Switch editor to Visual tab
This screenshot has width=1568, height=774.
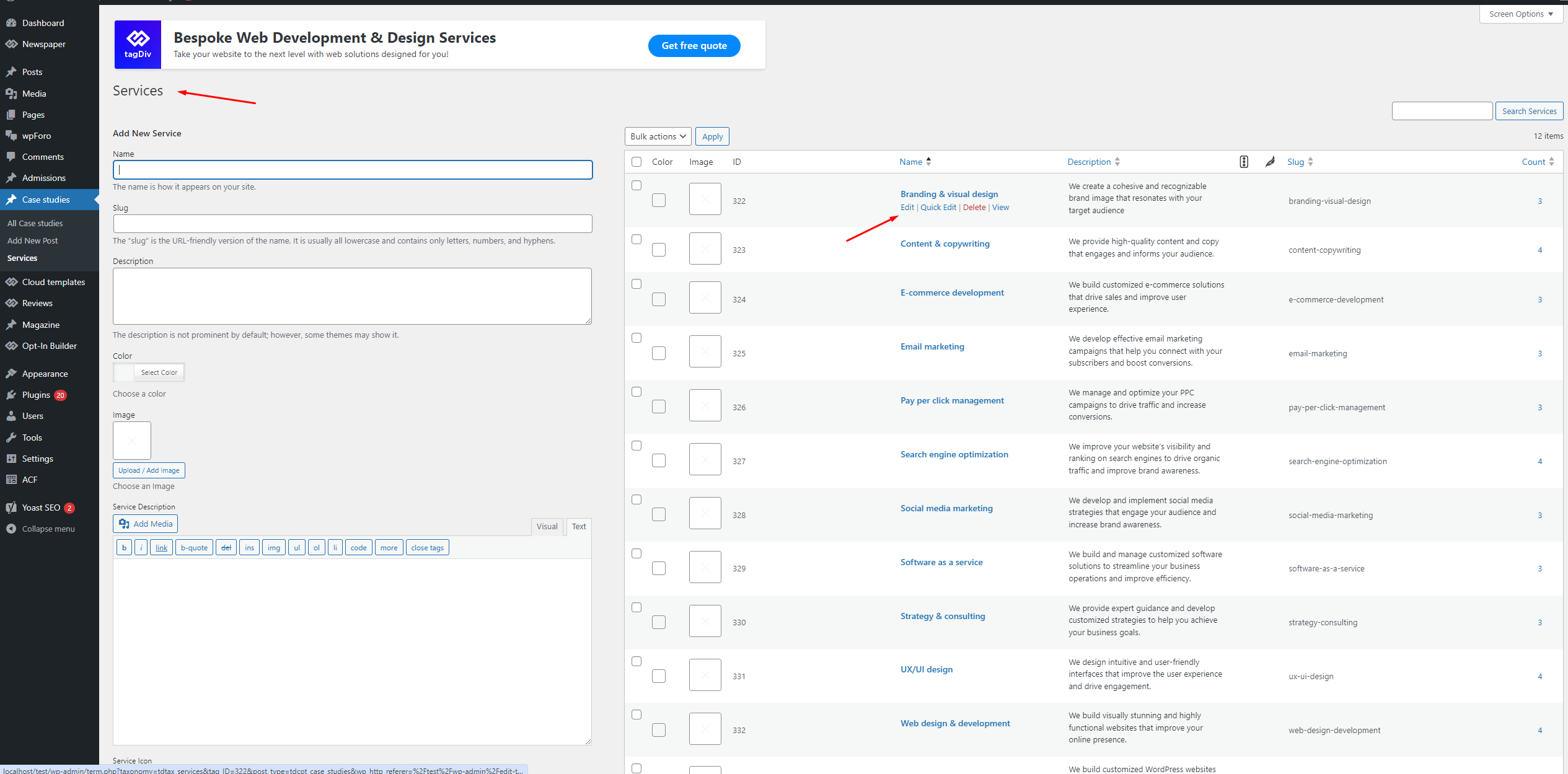(547, 526)
